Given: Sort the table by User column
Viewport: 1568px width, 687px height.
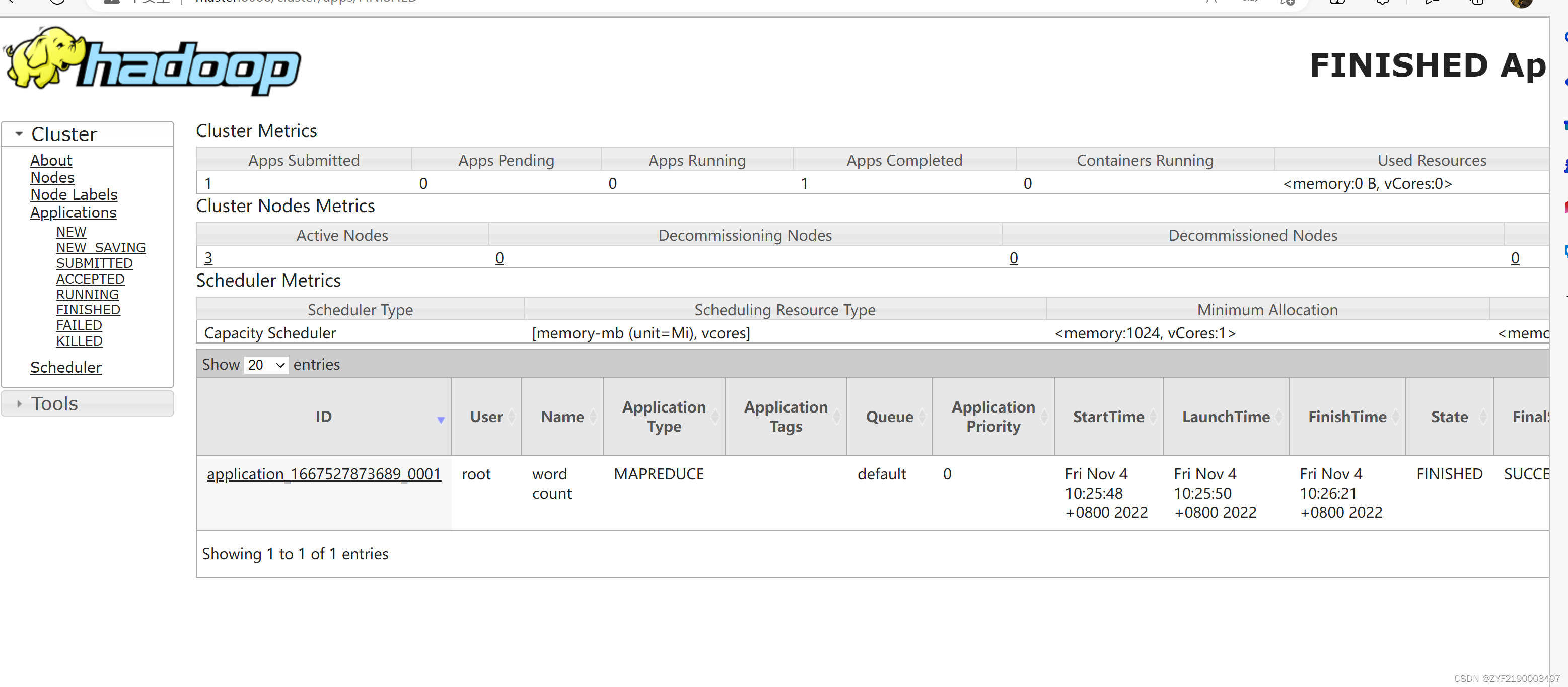Looking at the screenshot, I should pyautogui.click(x=486, y=417).
